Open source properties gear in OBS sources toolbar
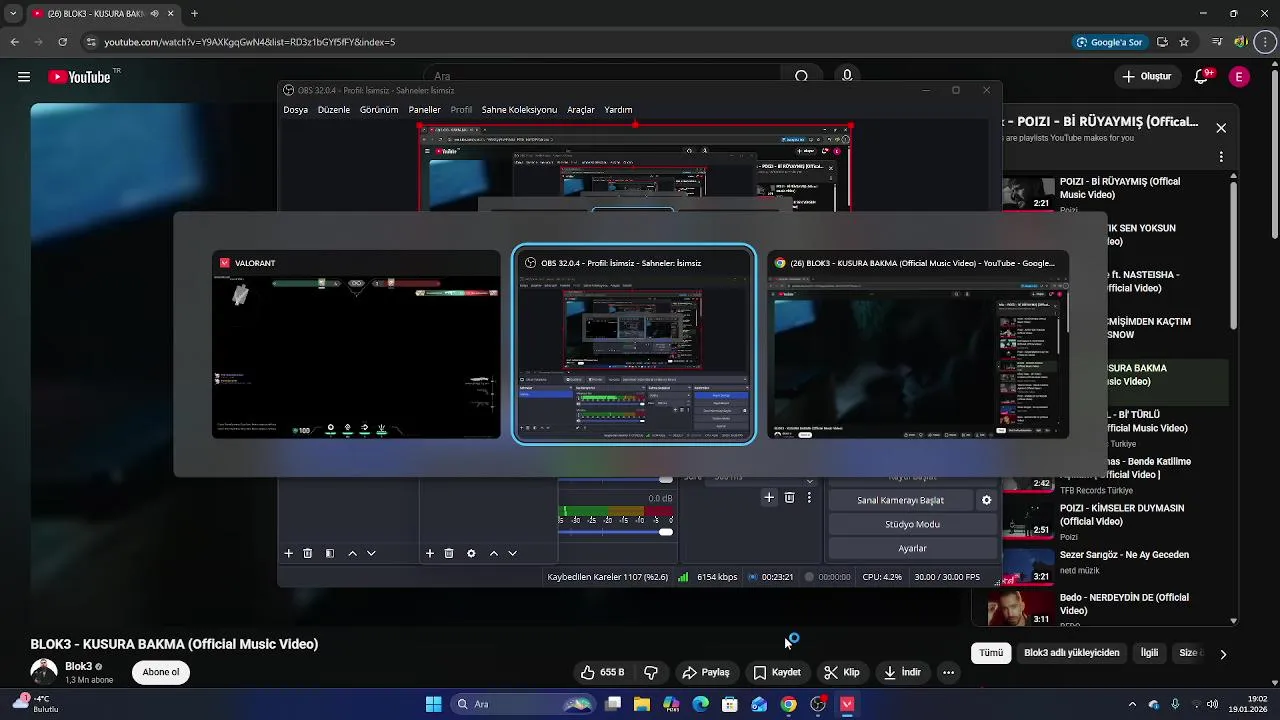1280x720 pixels. [471, 553]
